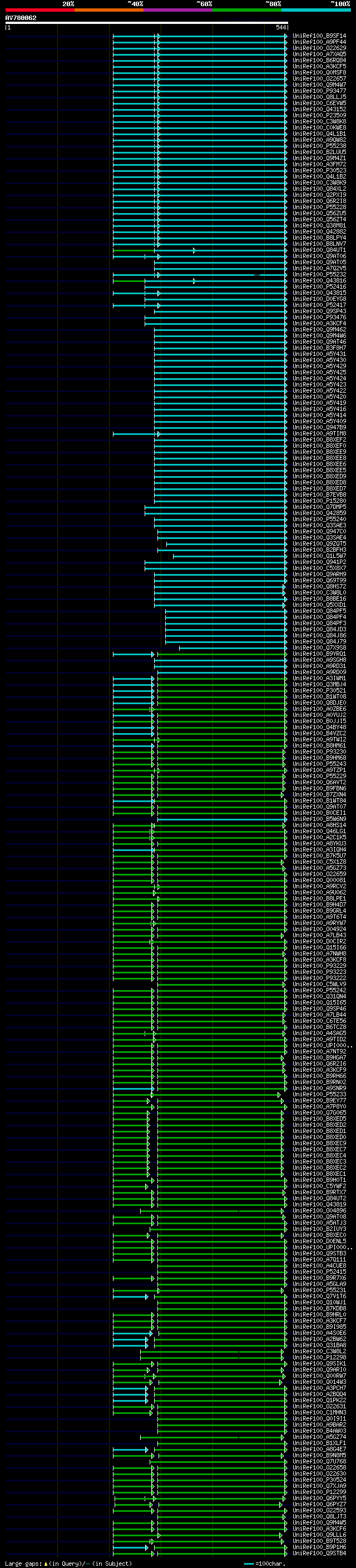This screenshot has height=1568, width=356.
Task: Select the query name AV780062
Action: coord(21,18)
